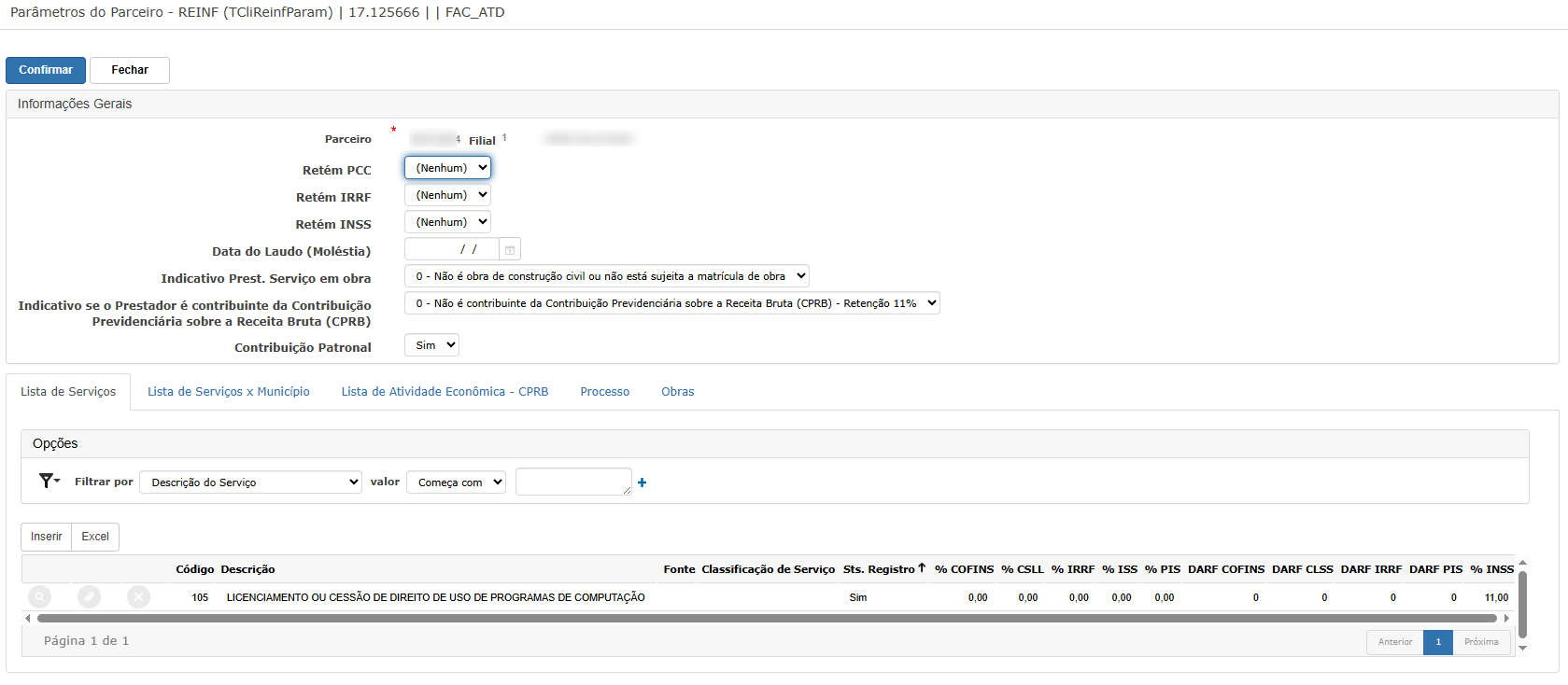The image size is (1568, 685).
Task: Click the blue plus to add filter
Action: (x=642, y=482)
